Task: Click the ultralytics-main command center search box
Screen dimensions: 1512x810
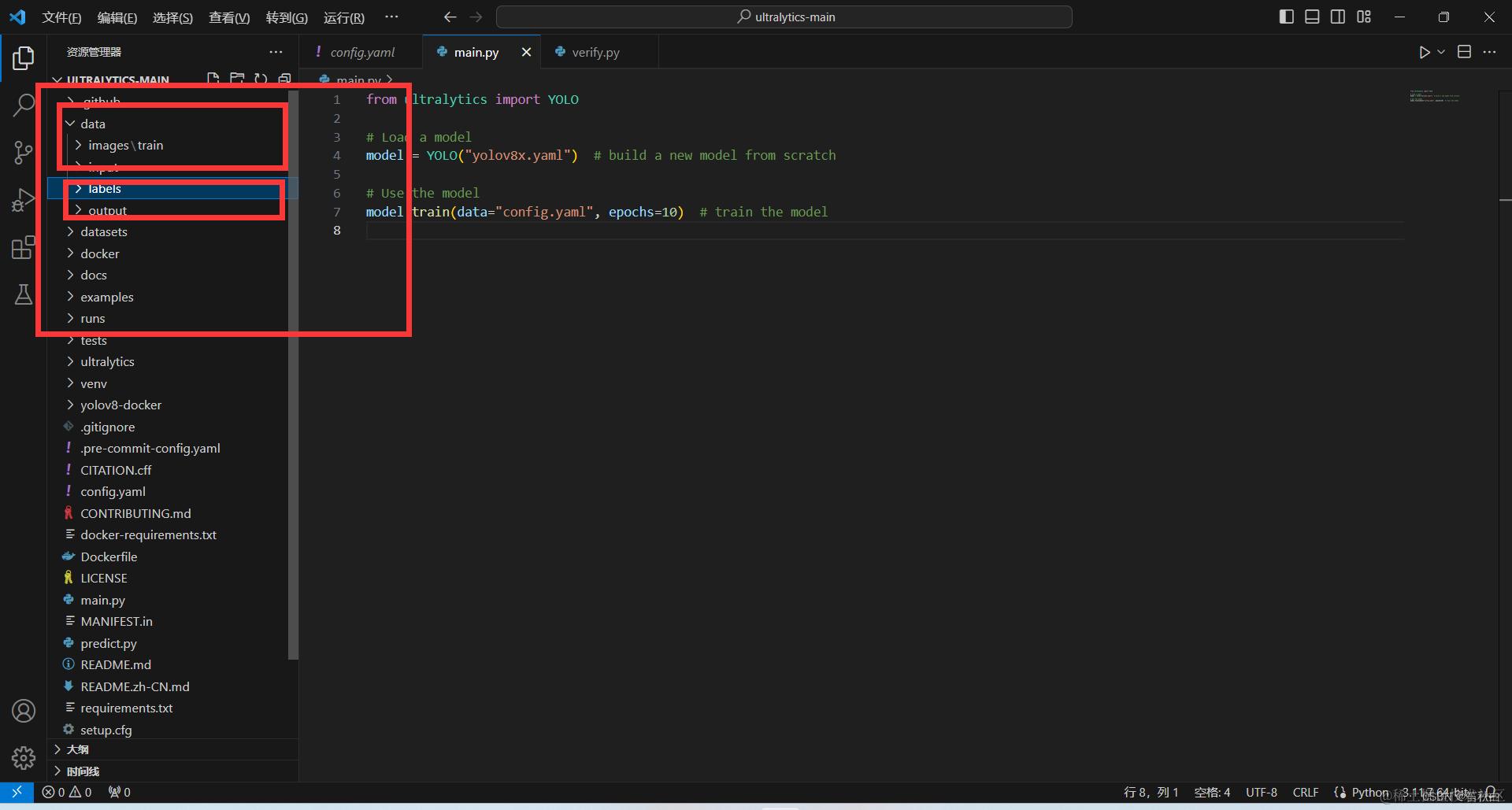Action: (x=784, y=17)
